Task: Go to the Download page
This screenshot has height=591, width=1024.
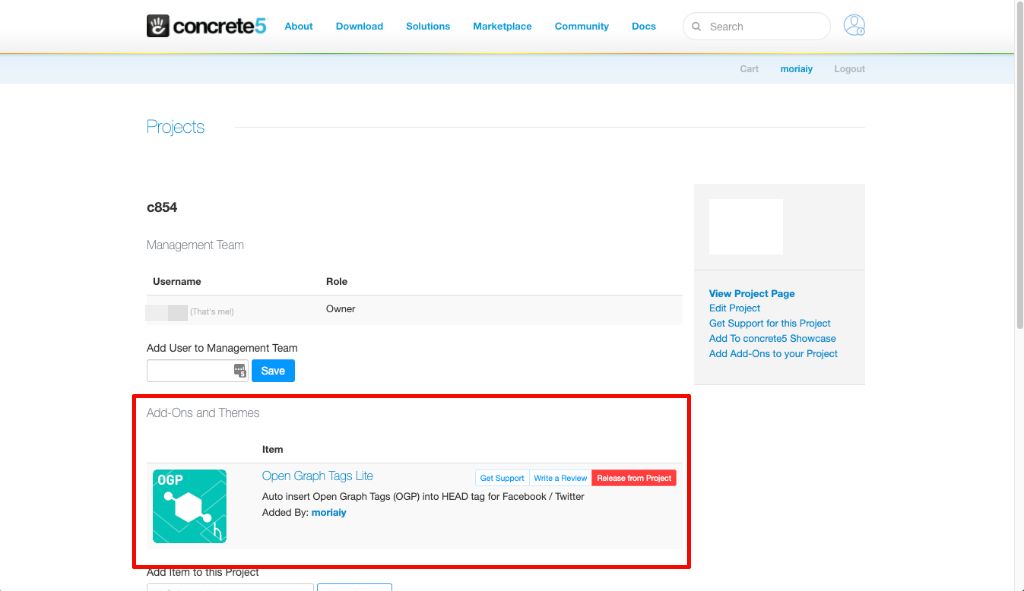Action: pyautogui.click(x=359, y=26)
